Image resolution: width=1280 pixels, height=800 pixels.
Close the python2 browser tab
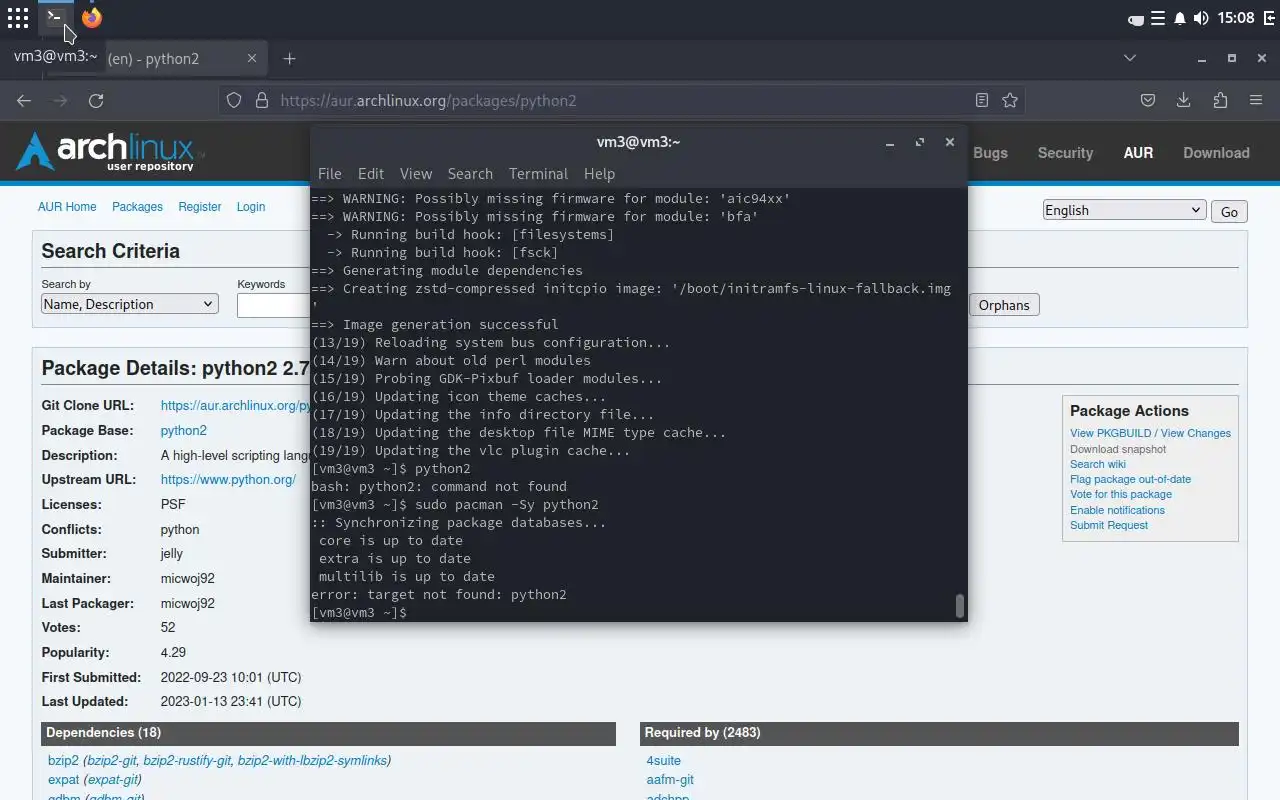252,59
